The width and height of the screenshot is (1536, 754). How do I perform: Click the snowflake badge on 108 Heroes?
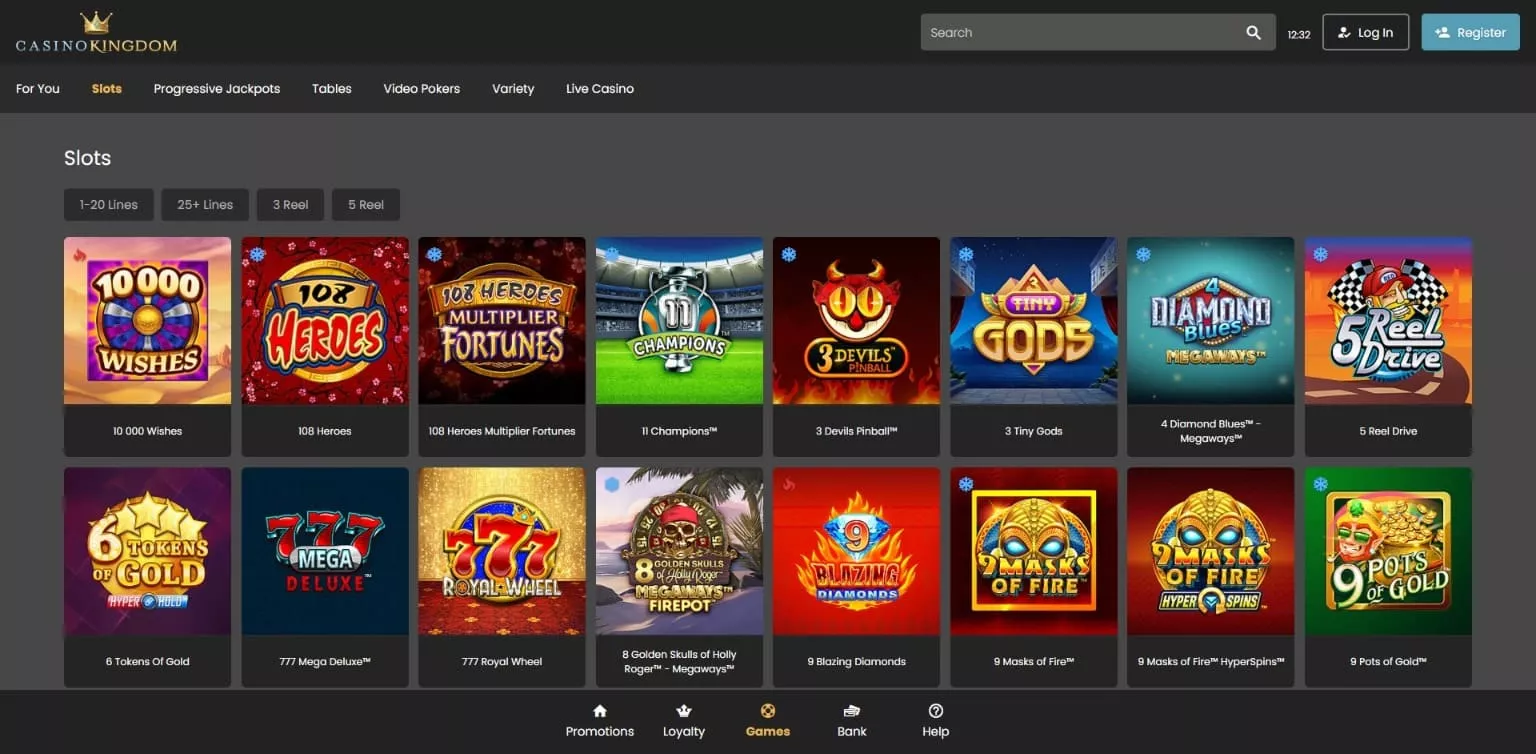pyautogui.click(x=257, y=254)
